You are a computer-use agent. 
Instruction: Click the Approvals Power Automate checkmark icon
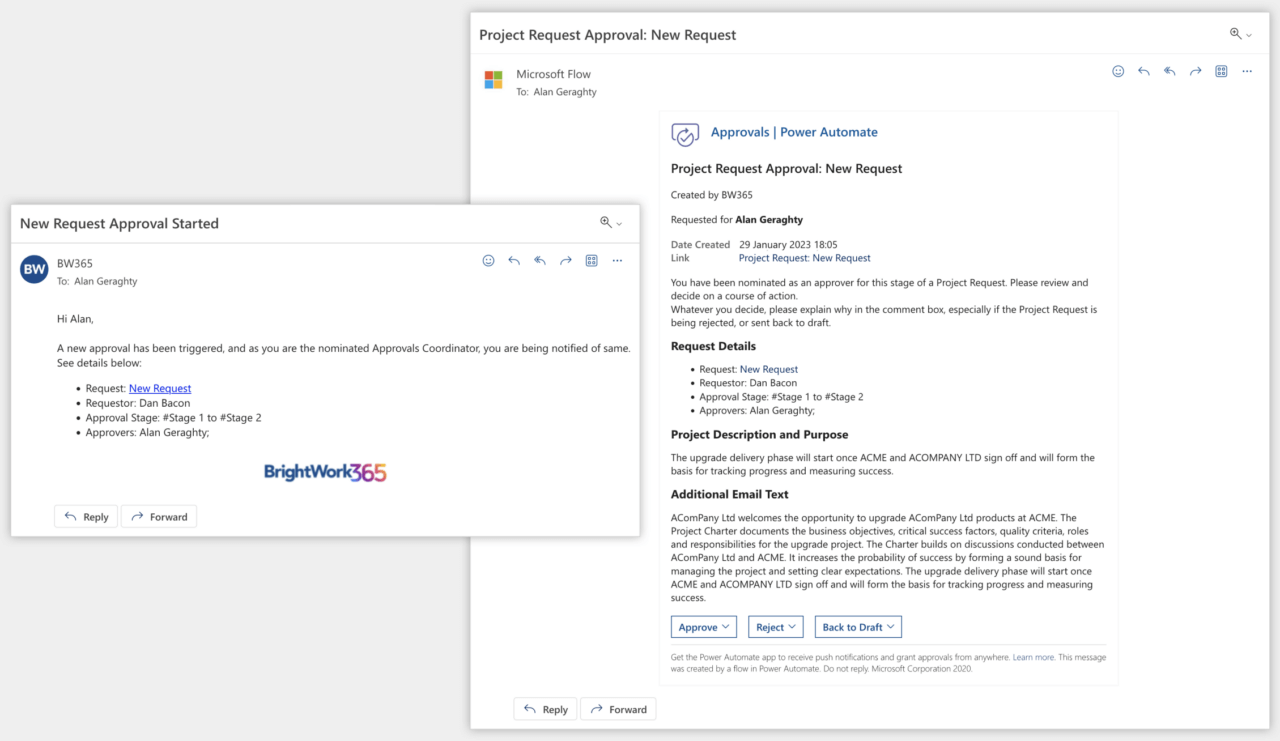click(x=685, y=133)
